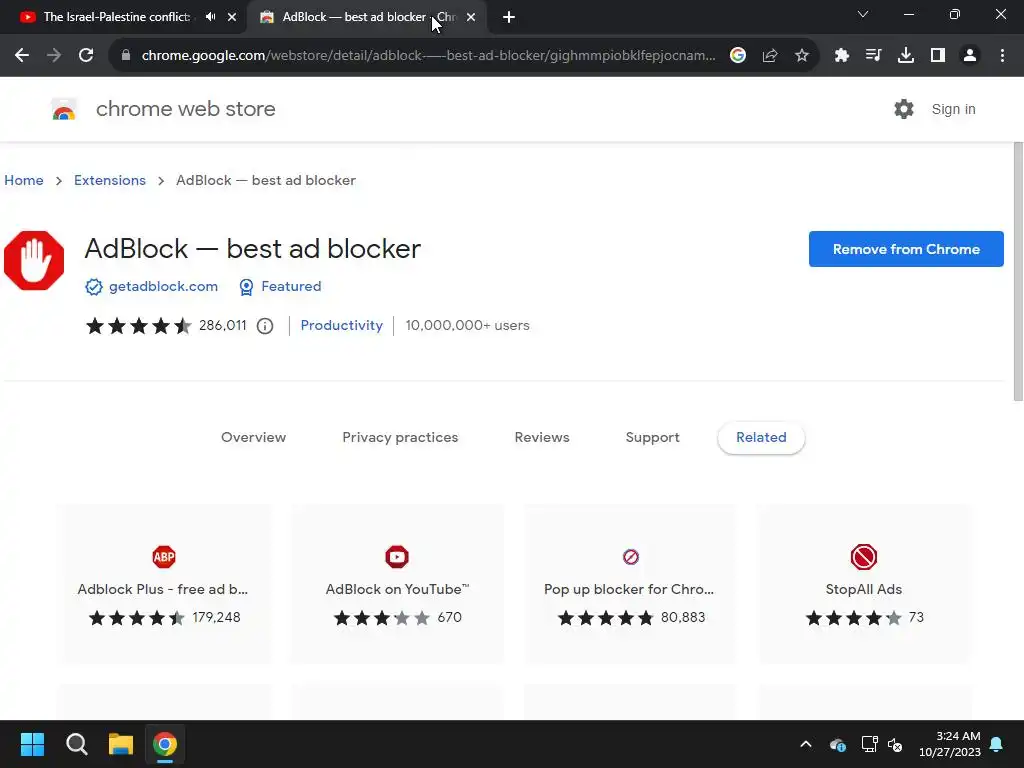Image resolution: width=1024 pixels, height=768 pixels.
Task: Click the StopAll Ads icon
Action: point(864,557)
